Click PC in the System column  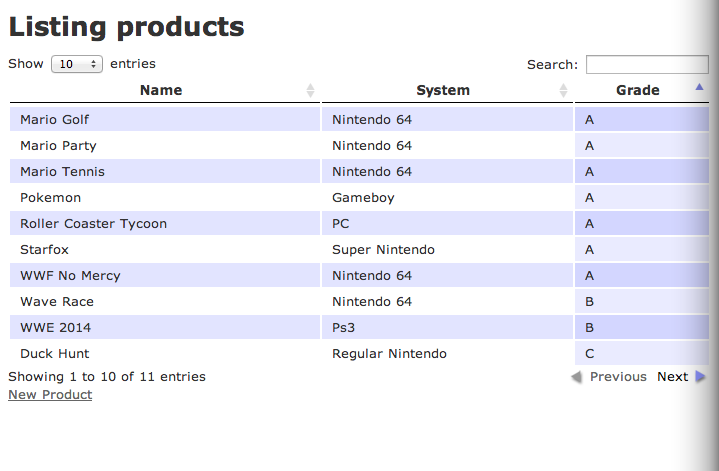click(341, 223)
